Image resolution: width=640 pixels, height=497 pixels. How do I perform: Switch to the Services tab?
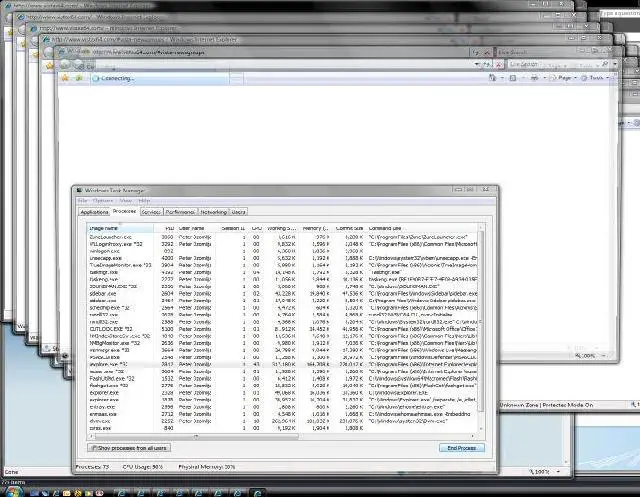151,212
